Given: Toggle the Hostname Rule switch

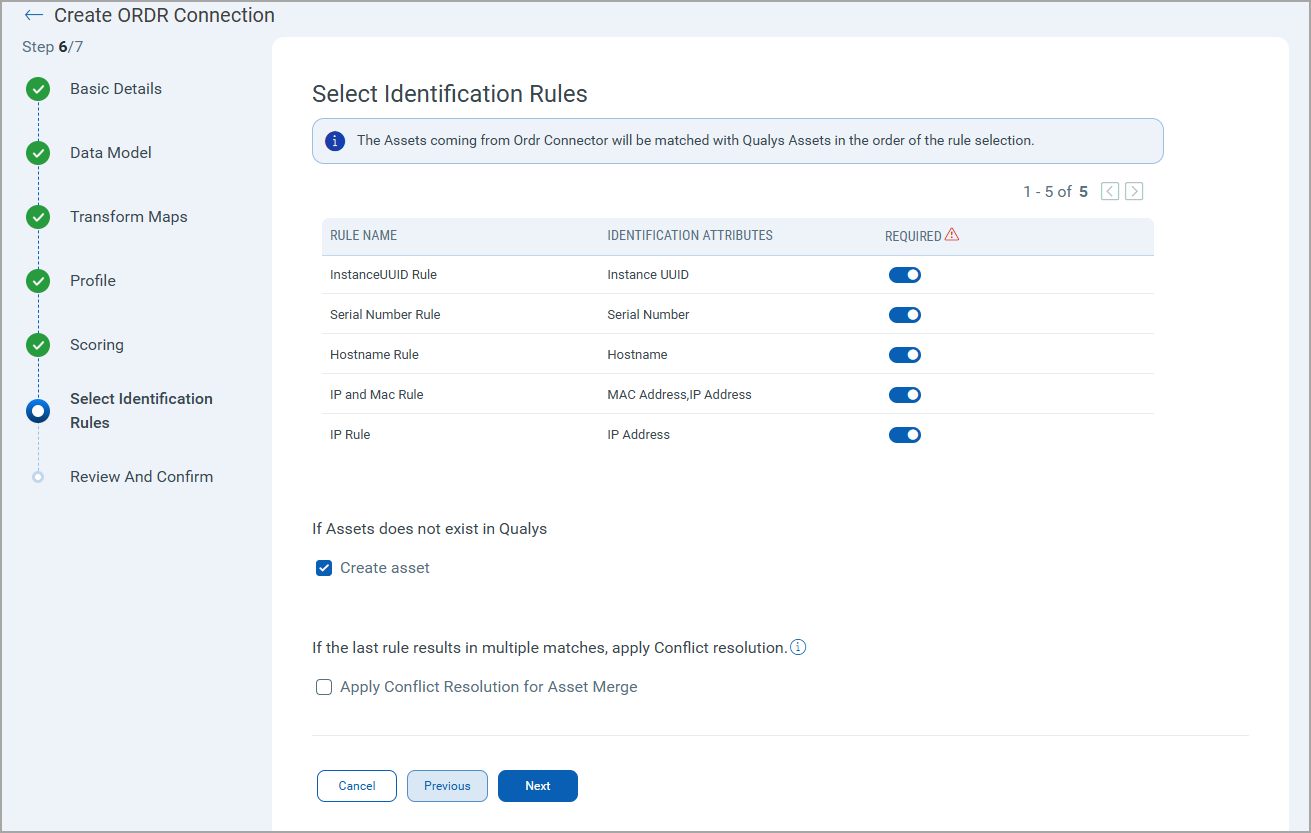Looking at the screenshot, I should click(x=904, y=354).
